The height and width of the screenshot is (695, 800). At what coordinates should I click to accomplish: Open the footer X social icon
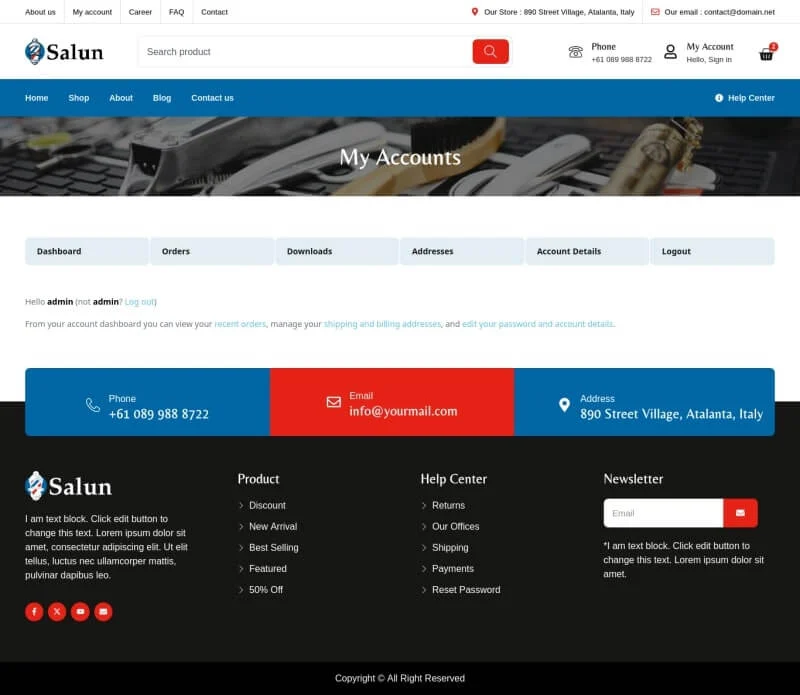[x=57, y=611]
